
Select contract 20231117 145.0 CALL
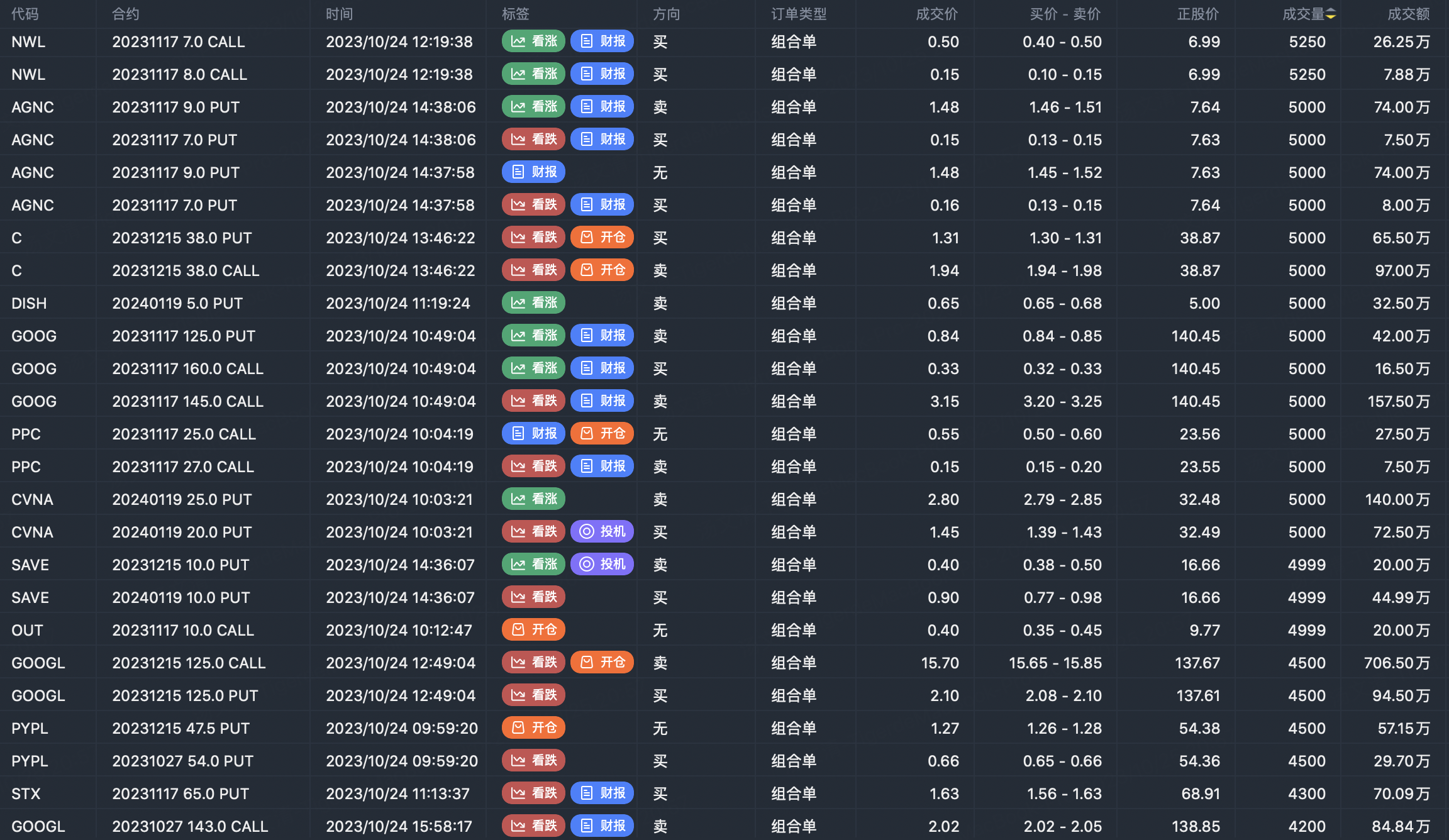(187, 402)
